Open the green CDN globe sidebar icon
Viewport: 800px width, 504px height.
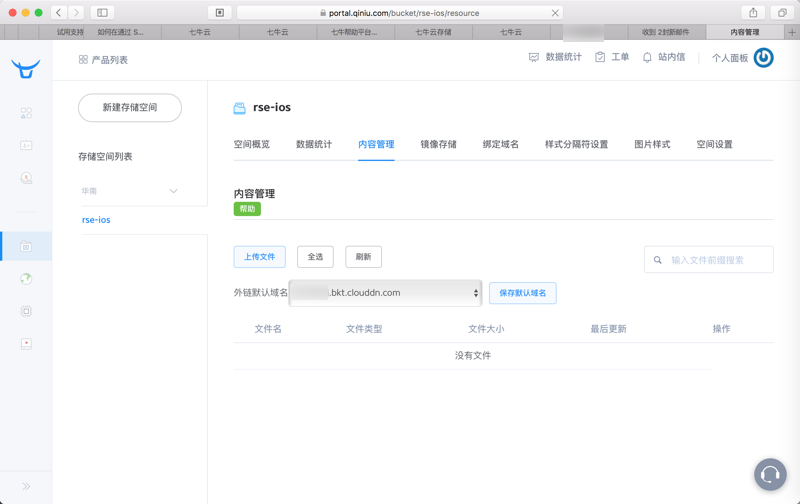tap(26, 279)
